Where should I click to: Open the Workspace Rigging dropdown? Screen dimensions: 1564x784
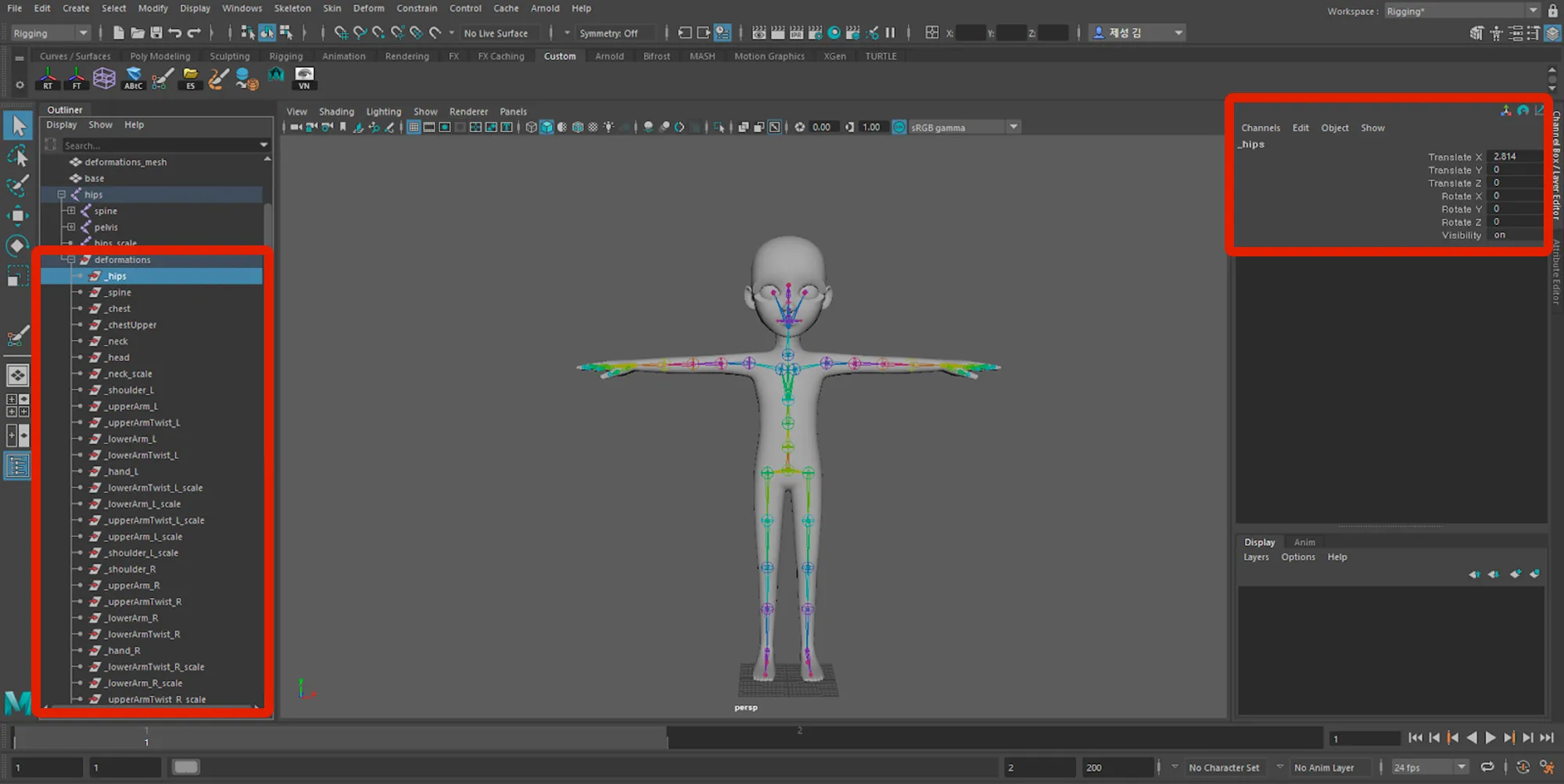tap(1462, 11)
